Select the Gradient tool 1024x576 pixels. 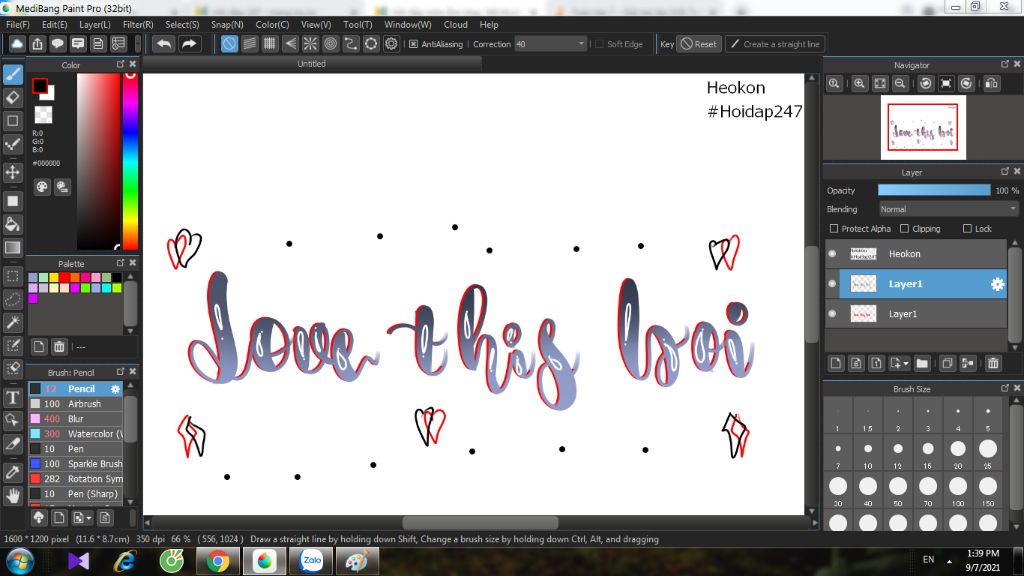[12, 248]
